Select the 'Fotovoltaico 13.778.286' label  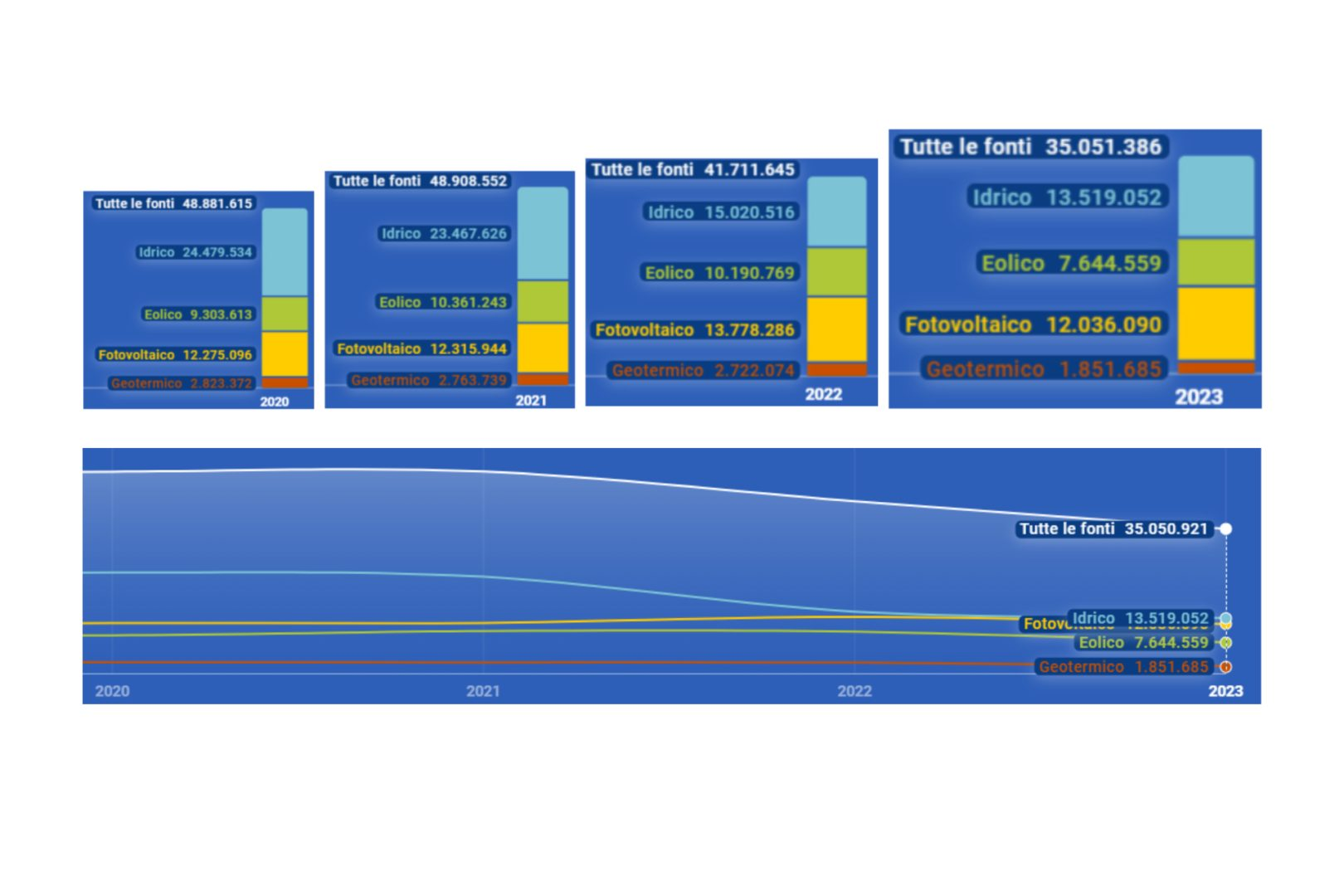(x=694, y=330)
